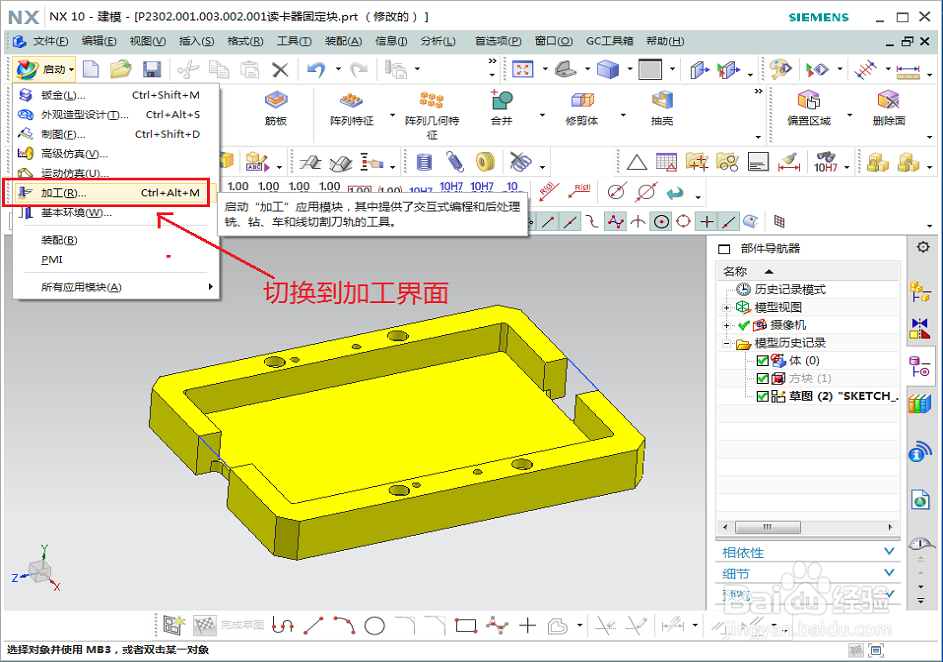Screen dimensions: 943x662
Task: Click the gear settings icon in navigator
Action: (x=923, y=247)
